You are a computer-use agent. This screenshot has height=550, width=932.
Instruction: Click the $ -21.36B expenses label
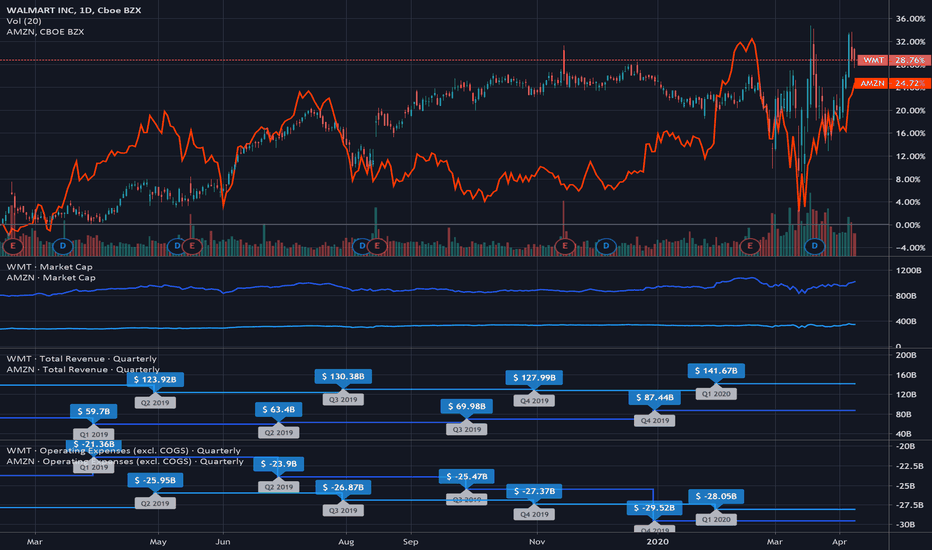pos(93,444)
